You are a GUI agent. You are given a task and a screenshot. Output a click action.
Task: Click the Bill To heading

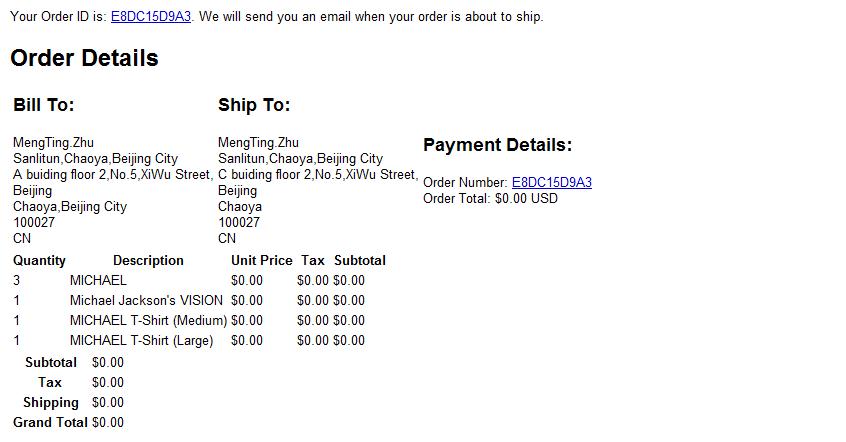[44, 105]
